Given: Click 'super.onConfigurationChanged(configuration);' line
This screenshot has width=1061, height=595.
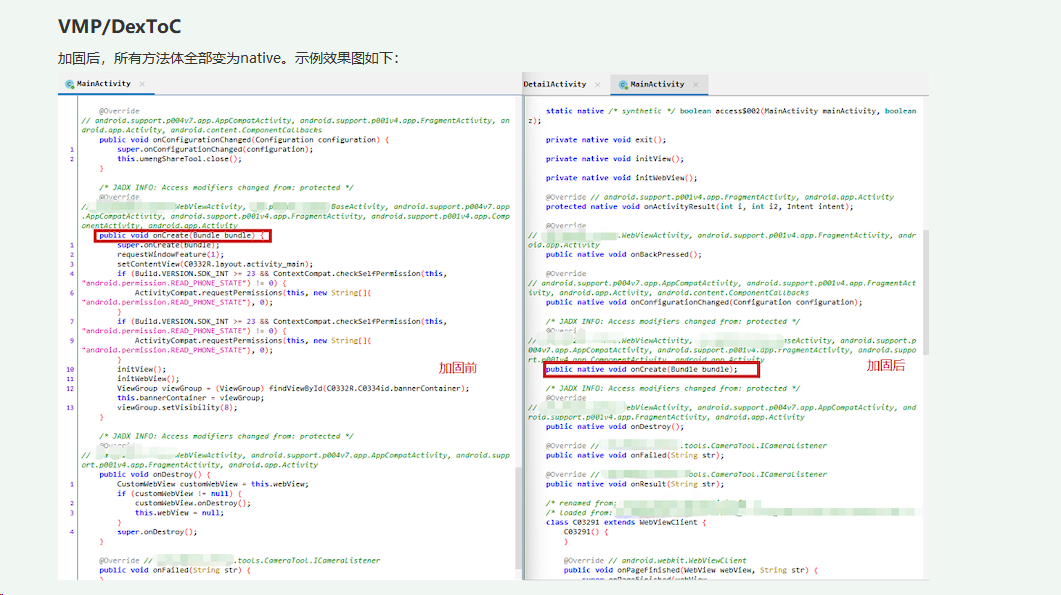Looking at the screenshot, I should (x=215, y=150).
